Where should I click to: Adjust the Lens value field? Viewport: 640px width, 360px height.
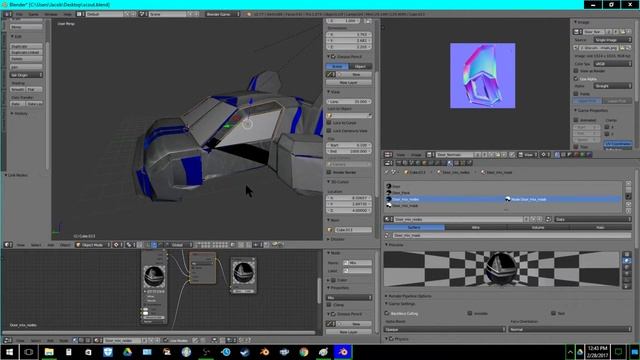[349, 101]
